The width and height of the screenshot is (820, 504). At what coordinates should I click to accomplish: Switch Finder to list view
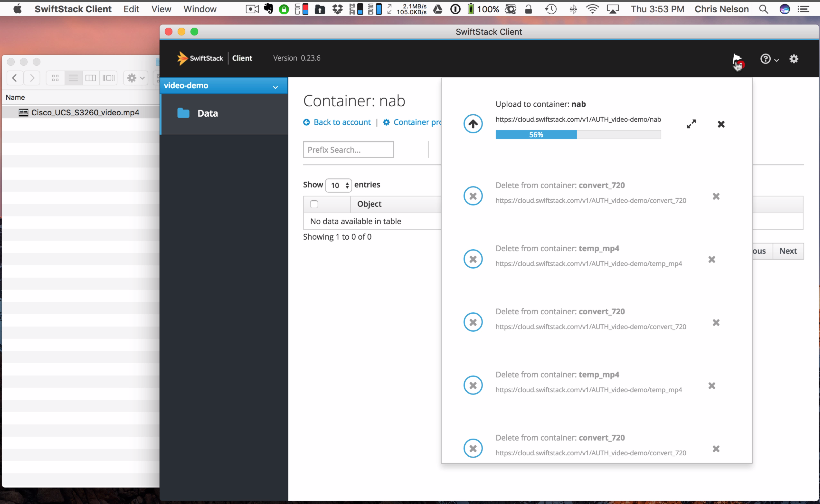tap(73, 78)
